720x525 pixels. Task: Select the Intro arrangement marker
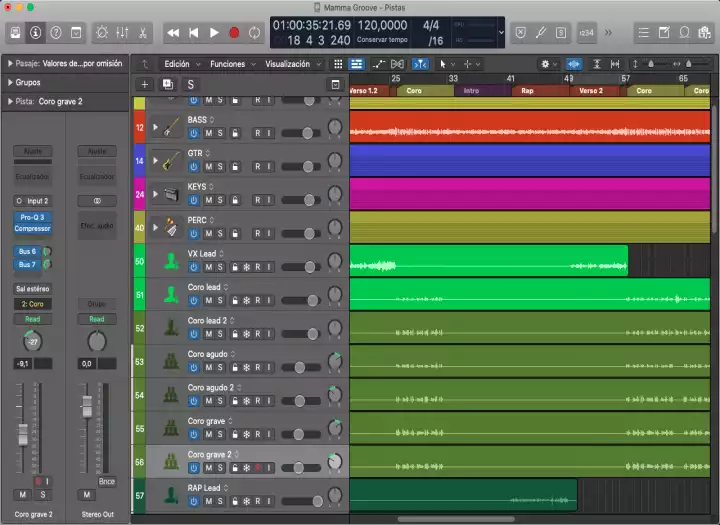[483, 91]
